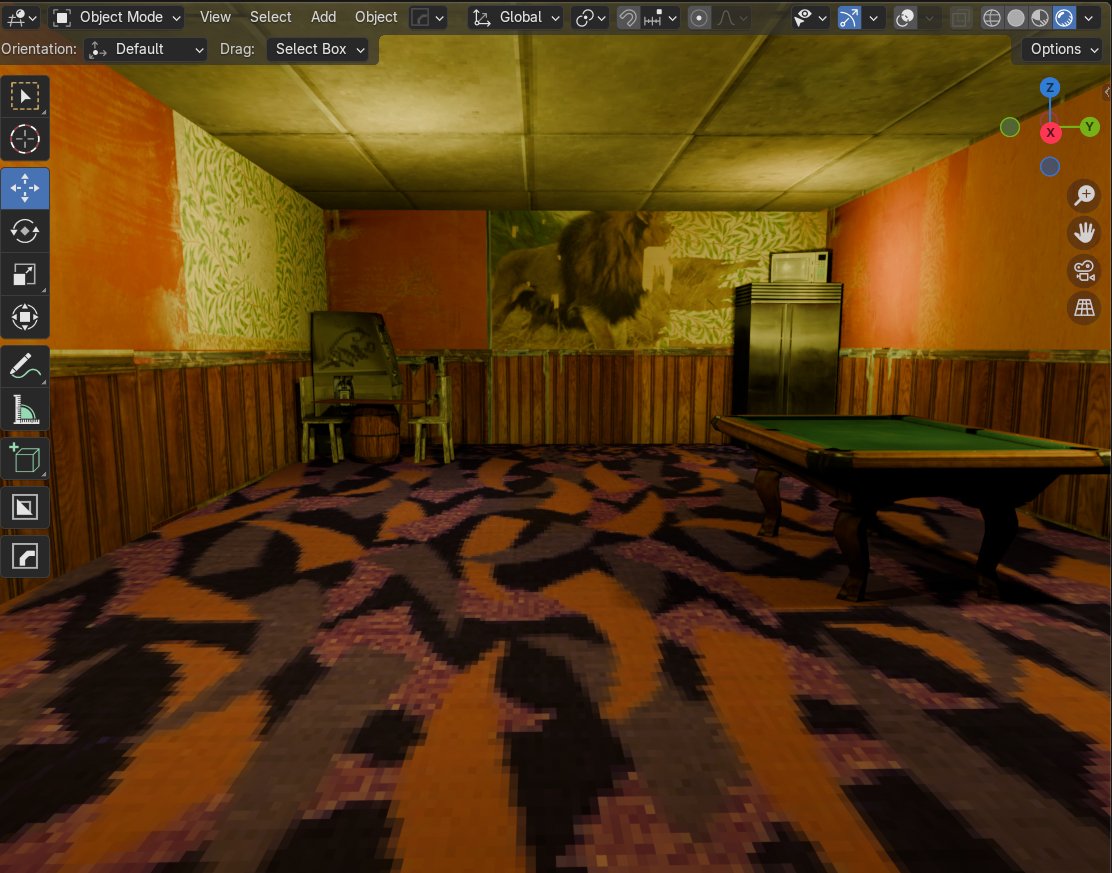Switch perspective/orthographic with grid icon
Screen dimensions: 1112x873
click(1084, 308)
